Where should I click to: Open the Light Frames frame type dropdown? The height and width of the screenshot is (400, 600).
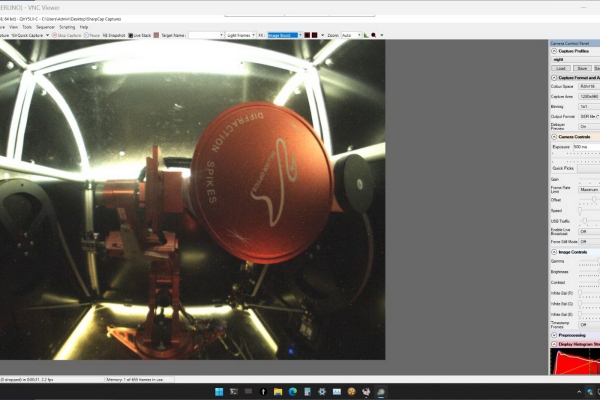pos(241,35)
